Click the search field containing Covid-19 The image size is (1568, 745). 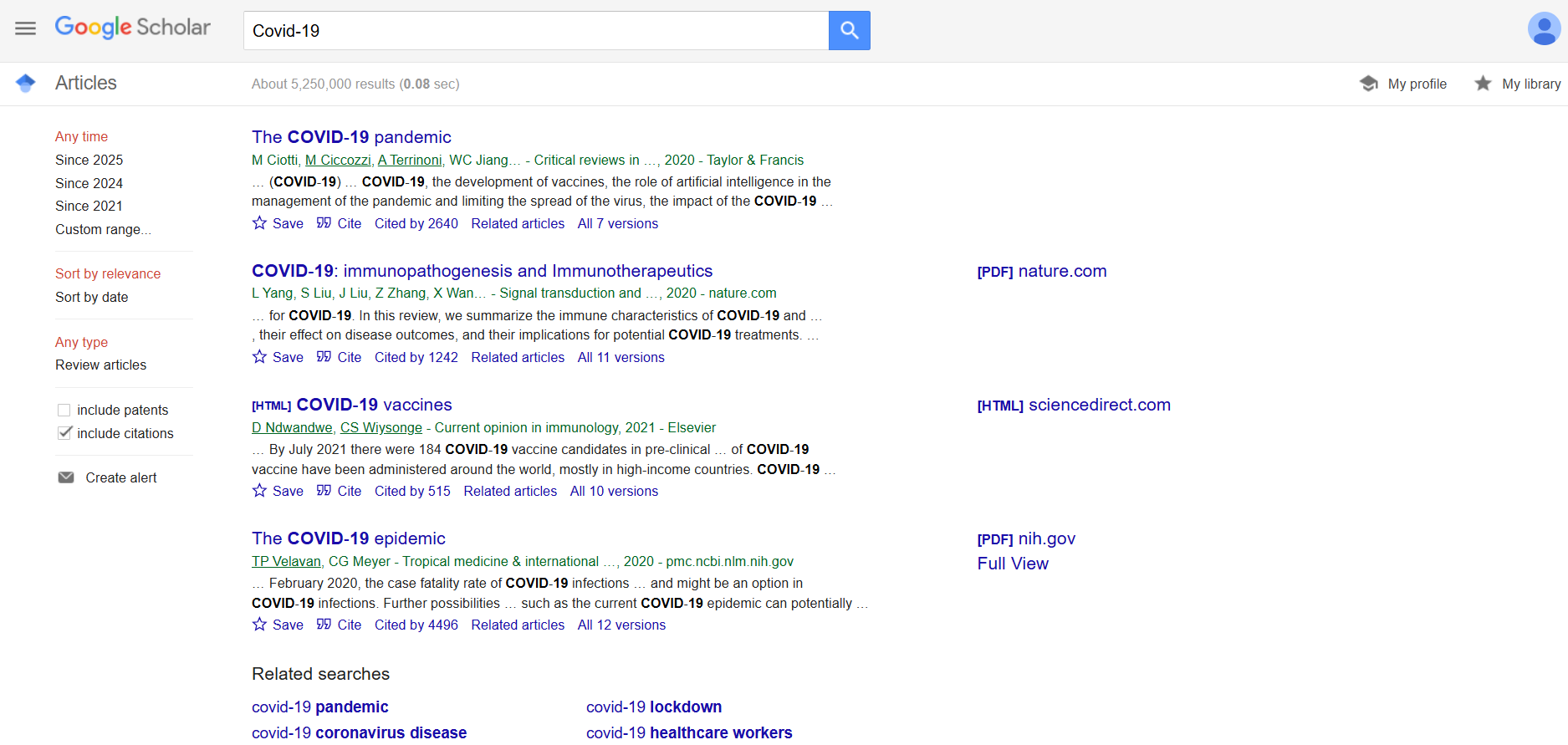tap(536, 30)
